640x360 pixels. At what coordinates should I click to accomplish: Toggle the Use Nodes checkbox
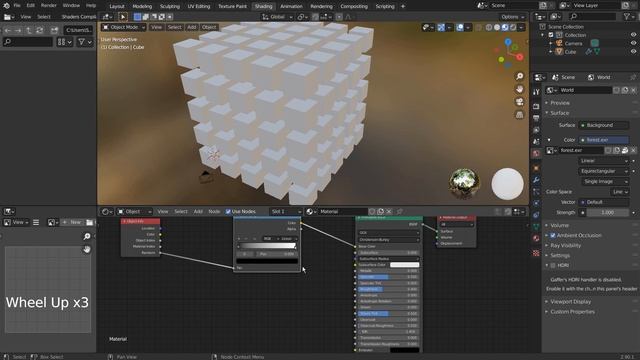228,211
